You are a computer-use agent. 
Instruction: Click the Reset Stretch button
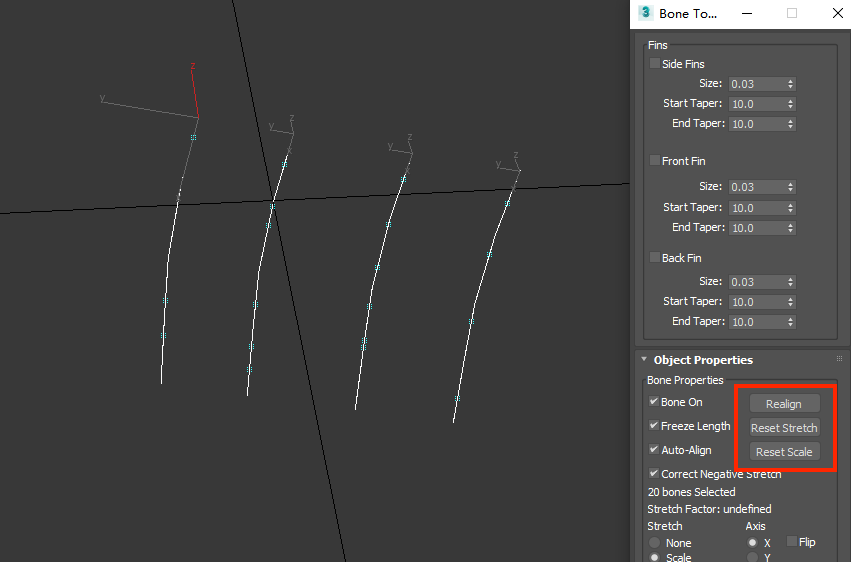tap(784, 427)
